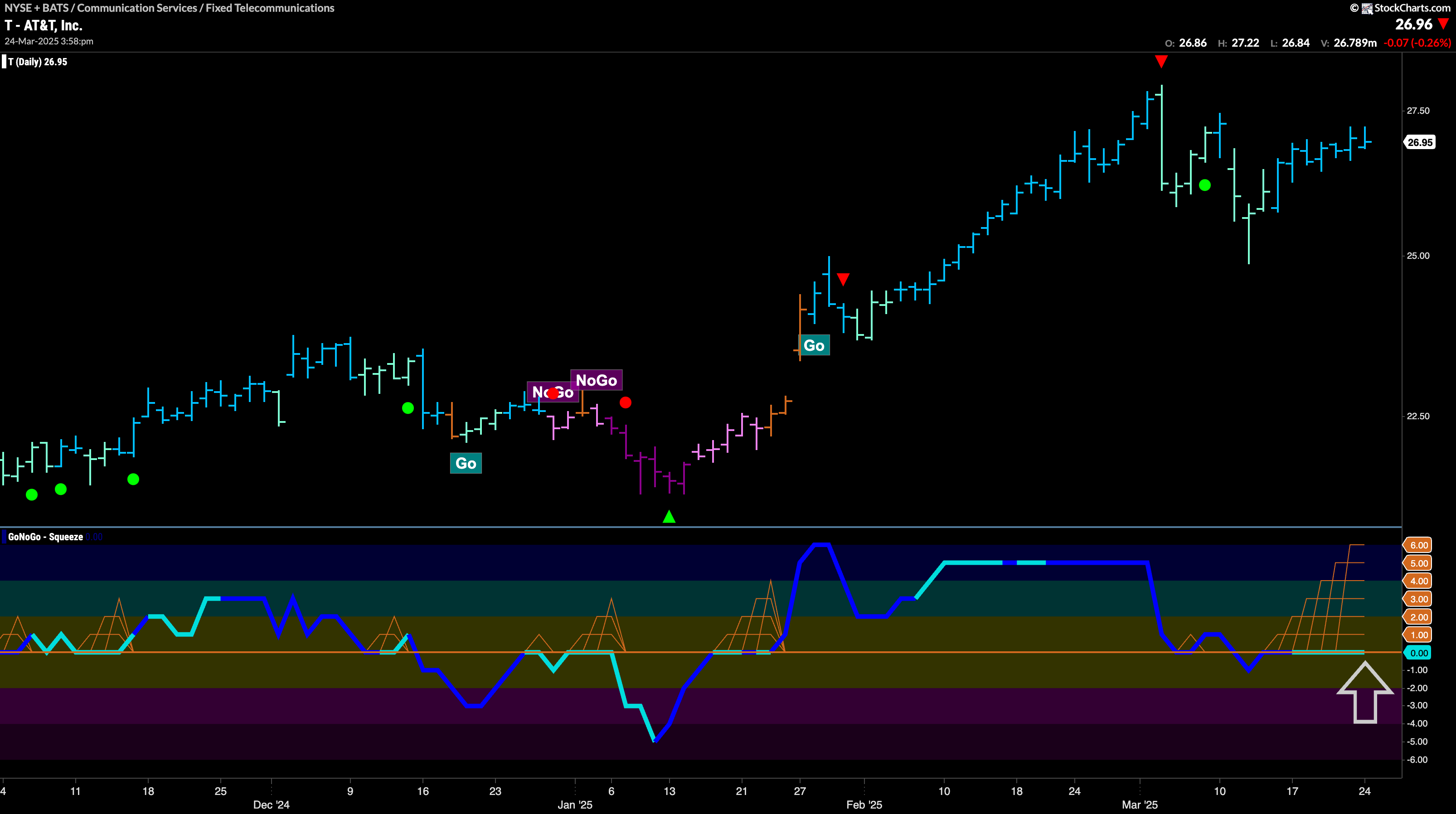Click the 13 date label on time axis
This screenshot has width=1456, height=814.
click(669, 791)
